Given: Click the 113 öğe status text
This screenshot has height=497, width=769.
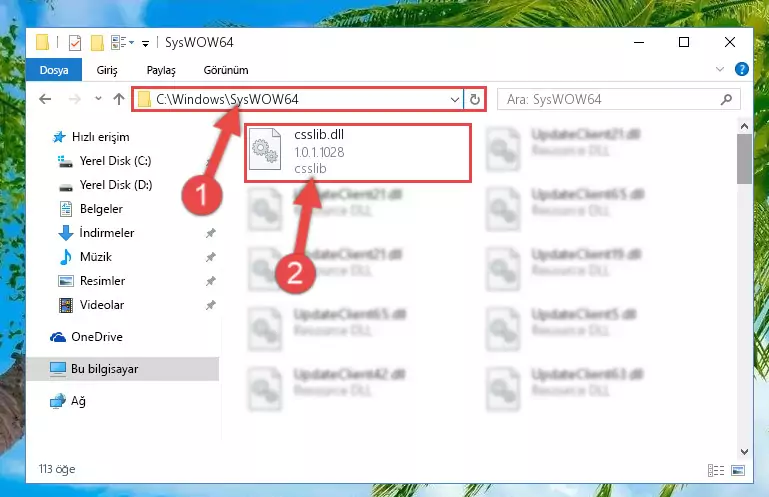Looking at the screenshot, I should pyautogui.click(x=57, y=469).
